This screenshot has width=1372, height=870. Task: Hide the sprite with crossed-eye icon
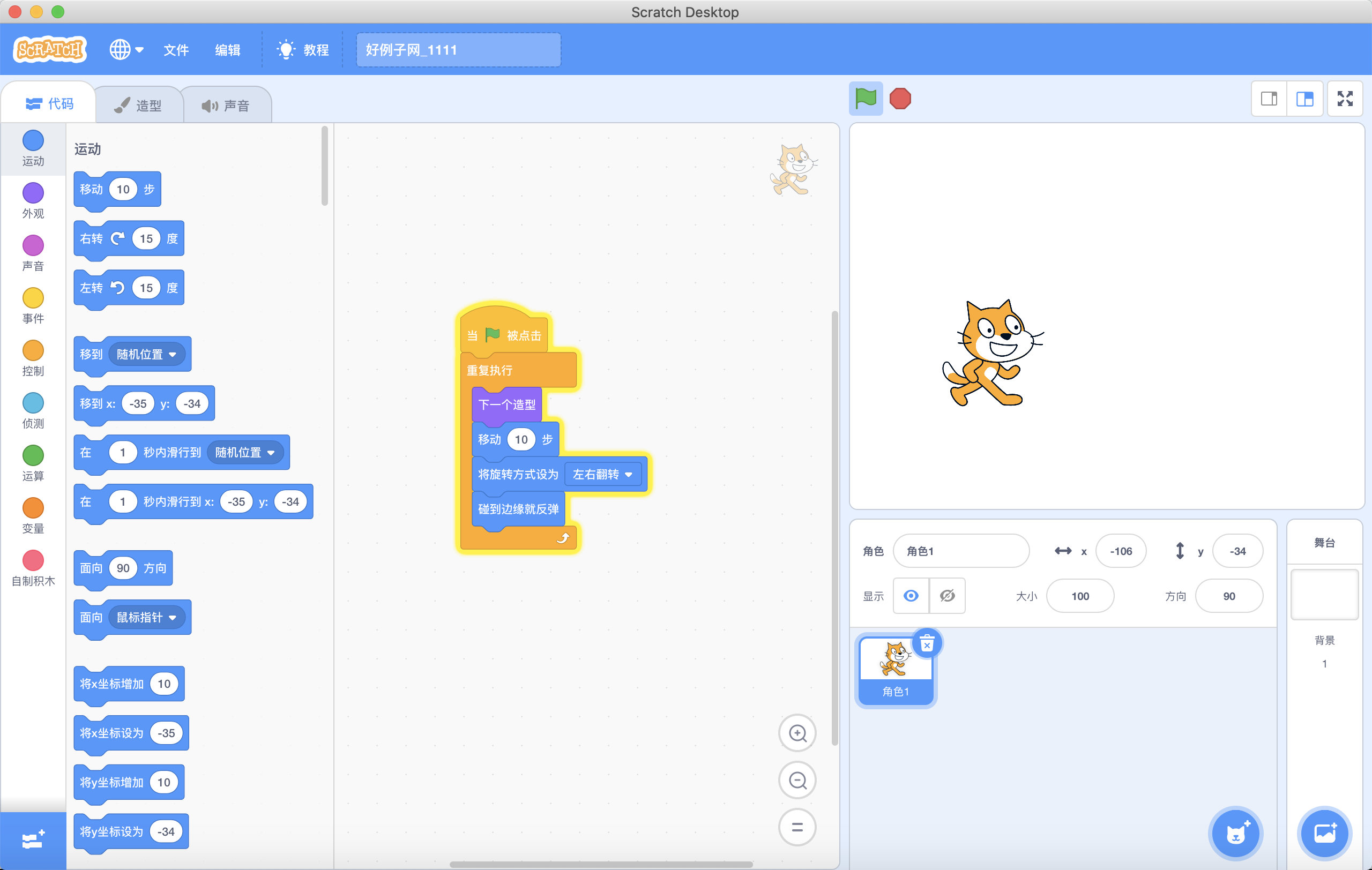[x=947, y=596]
